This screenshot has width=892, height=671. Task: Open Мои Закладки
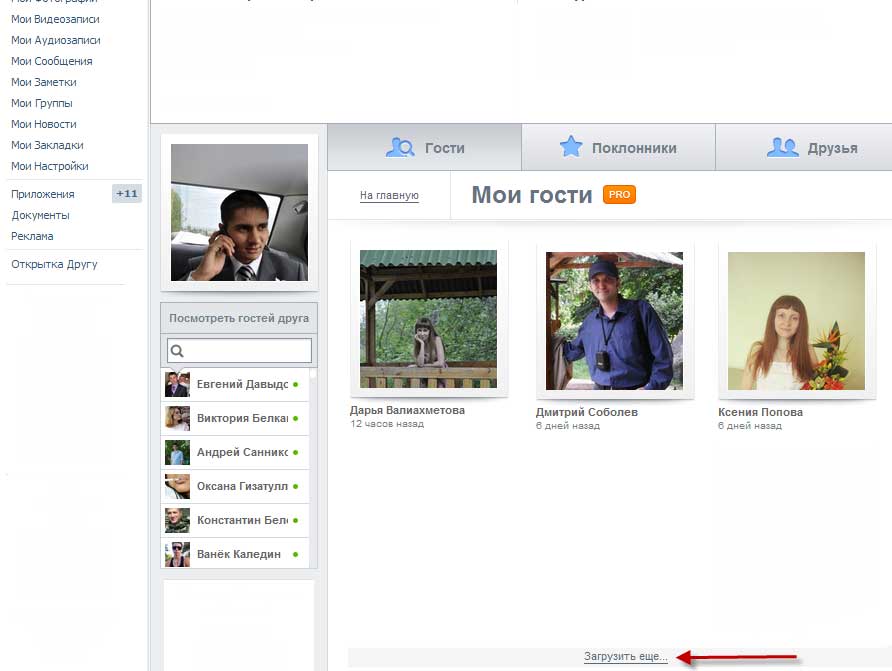pyautogui.click(x=47, y=146)
